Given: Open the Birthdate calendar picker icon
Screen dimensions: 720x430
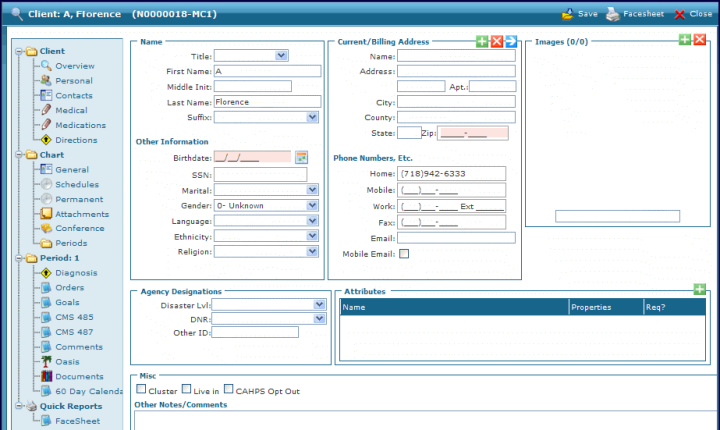Looking at the screenshot, I should [301, 157].
